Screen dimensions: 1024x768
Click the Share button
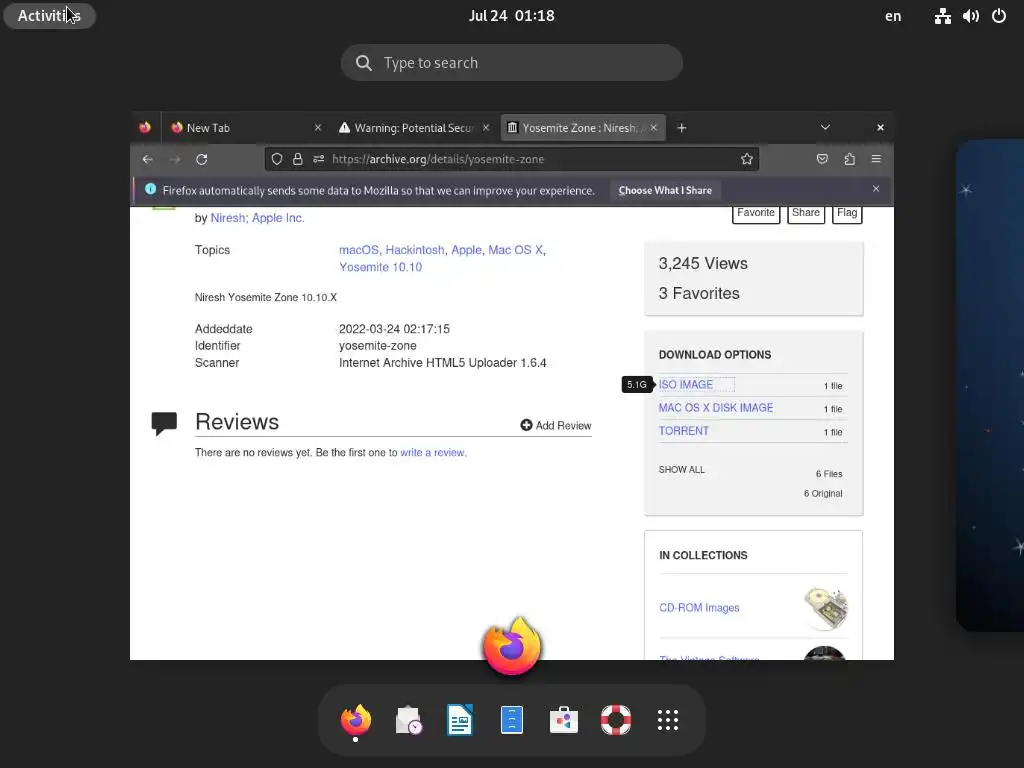(805, 214)
